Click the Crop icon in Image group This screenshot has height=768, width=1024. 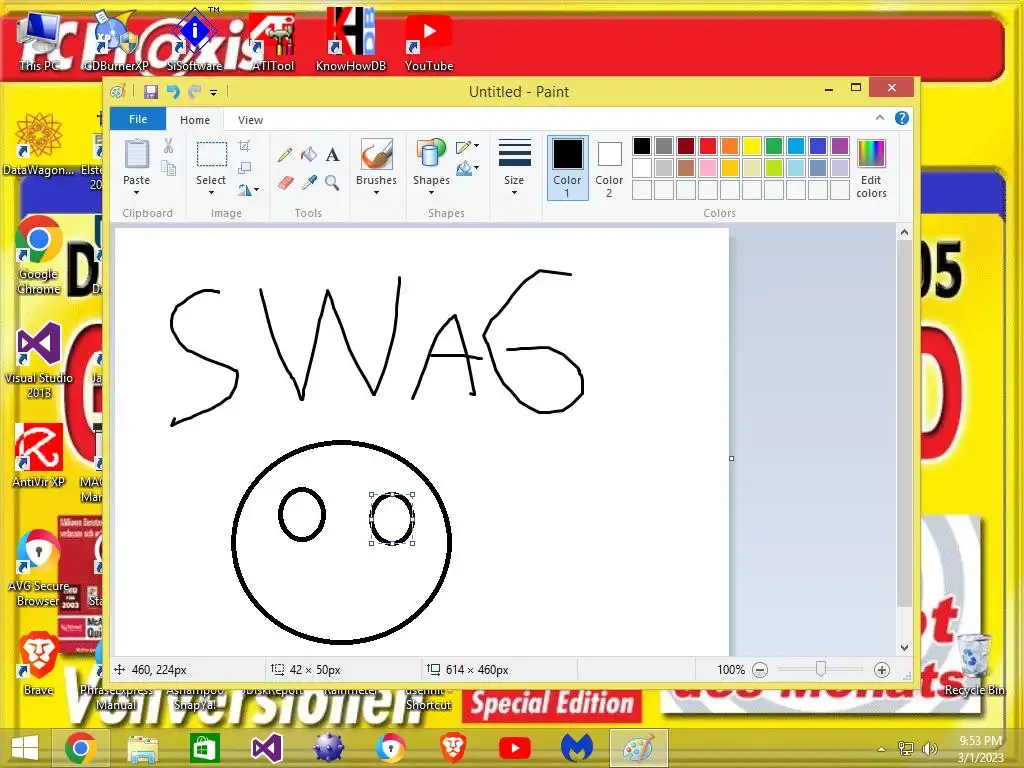pos(245,145)
